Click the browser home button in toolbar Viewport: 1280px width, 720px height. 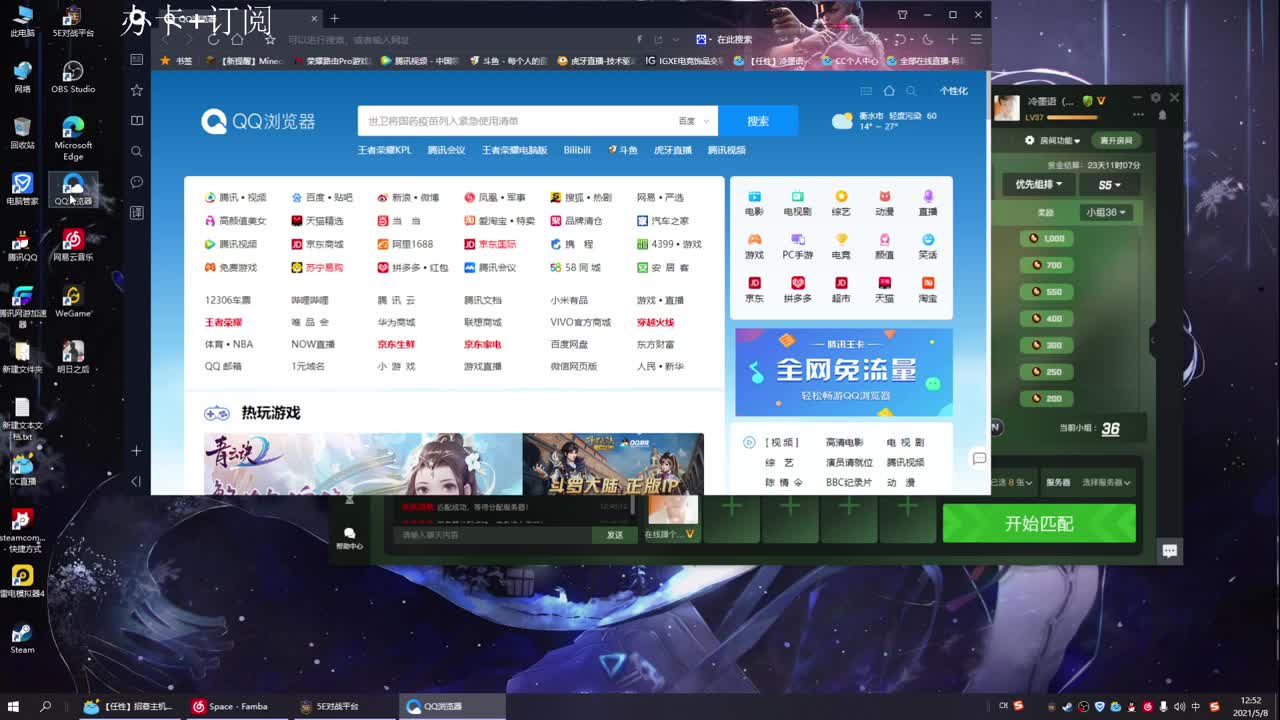[237, 39]
